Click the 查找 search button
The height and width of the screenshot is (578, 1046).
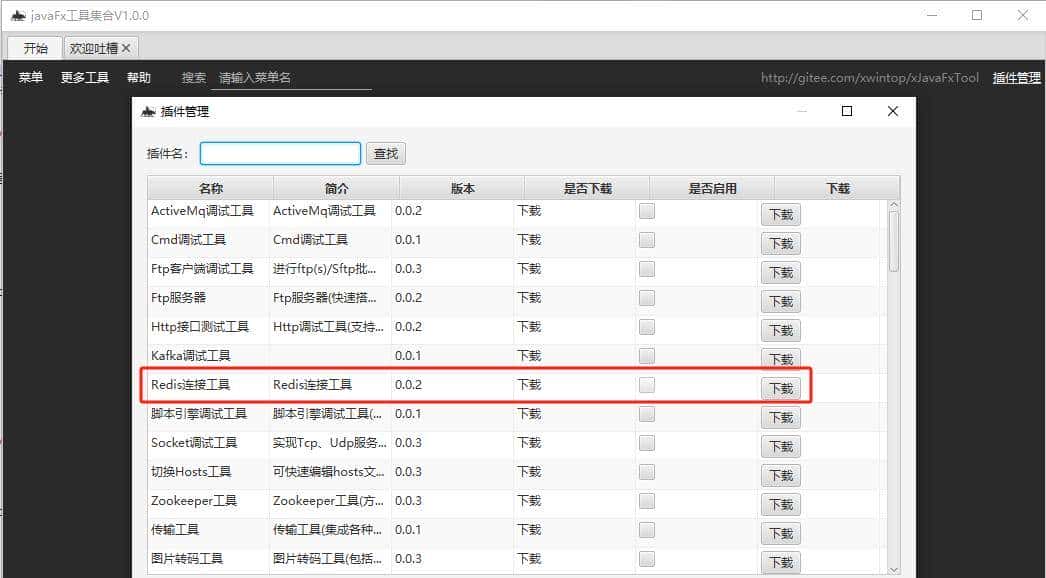[x=386, y=153]
